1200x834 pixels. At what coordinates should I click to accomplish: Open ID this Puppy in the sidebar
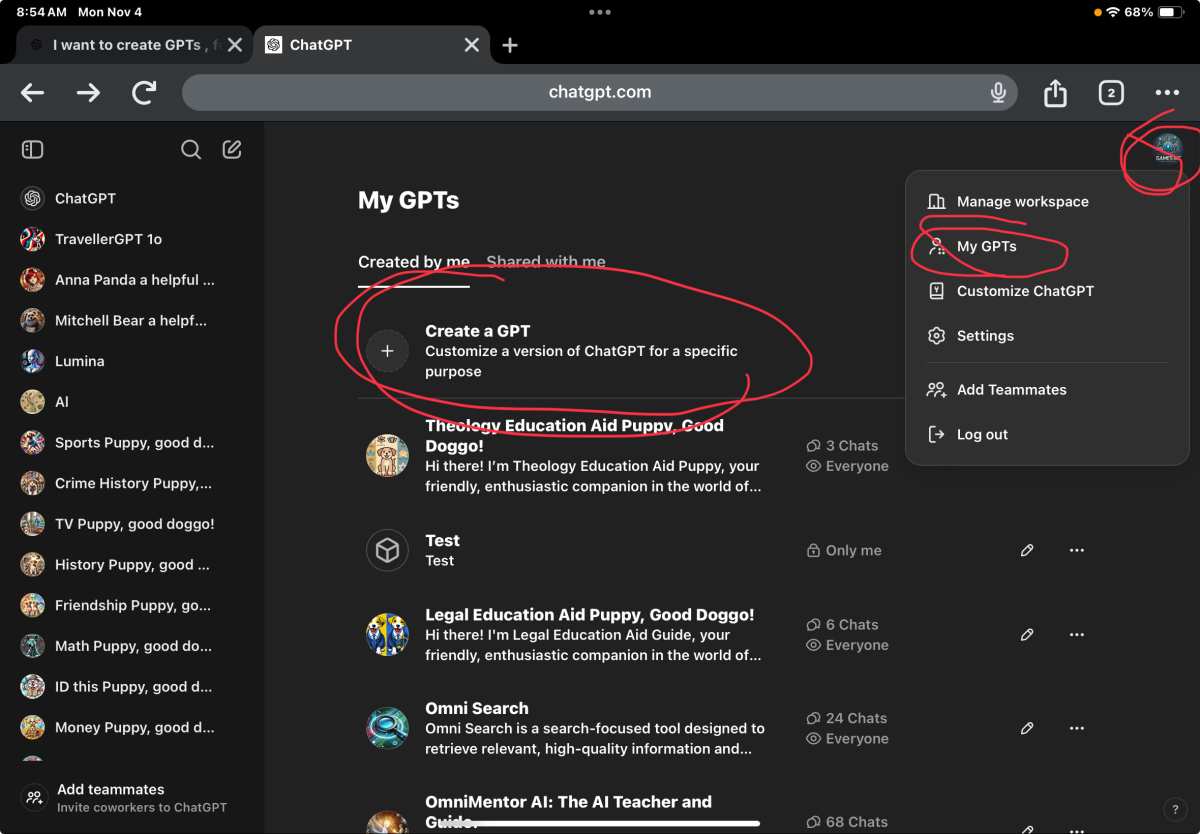click(133, 686)
